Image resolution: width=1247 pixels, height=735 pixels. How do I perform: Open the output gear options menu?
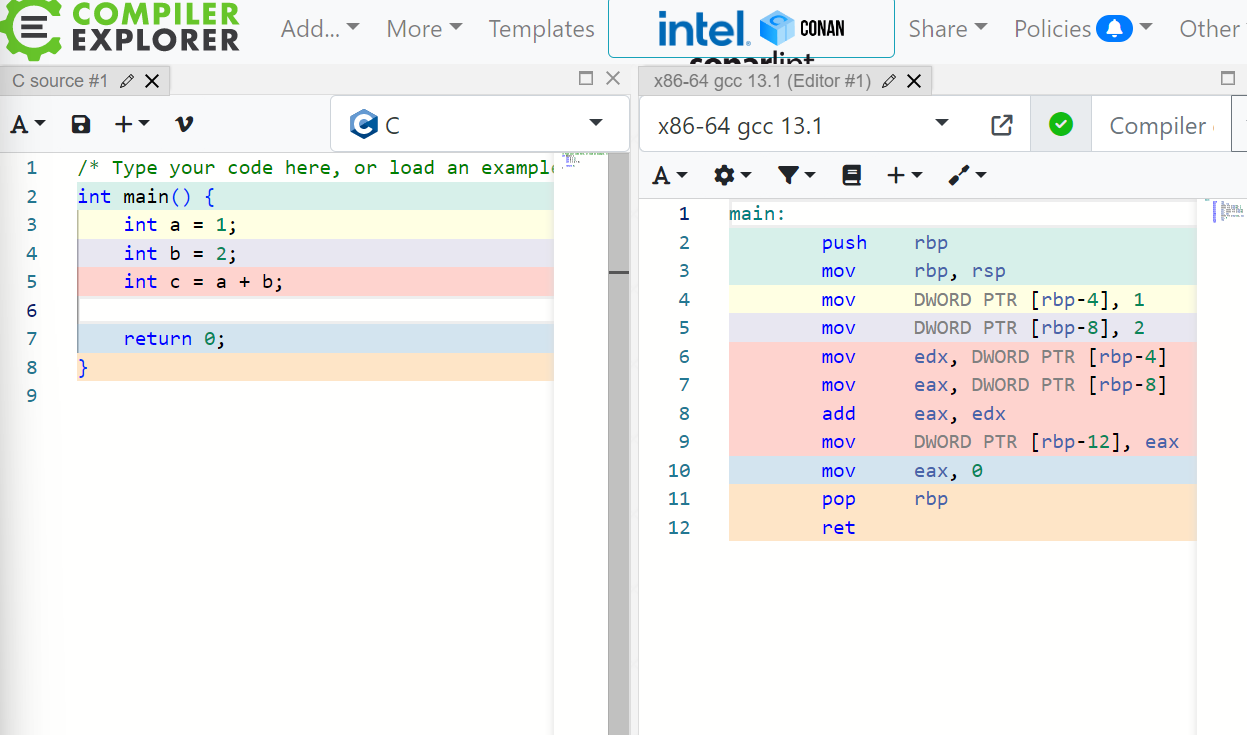point(733,176)
